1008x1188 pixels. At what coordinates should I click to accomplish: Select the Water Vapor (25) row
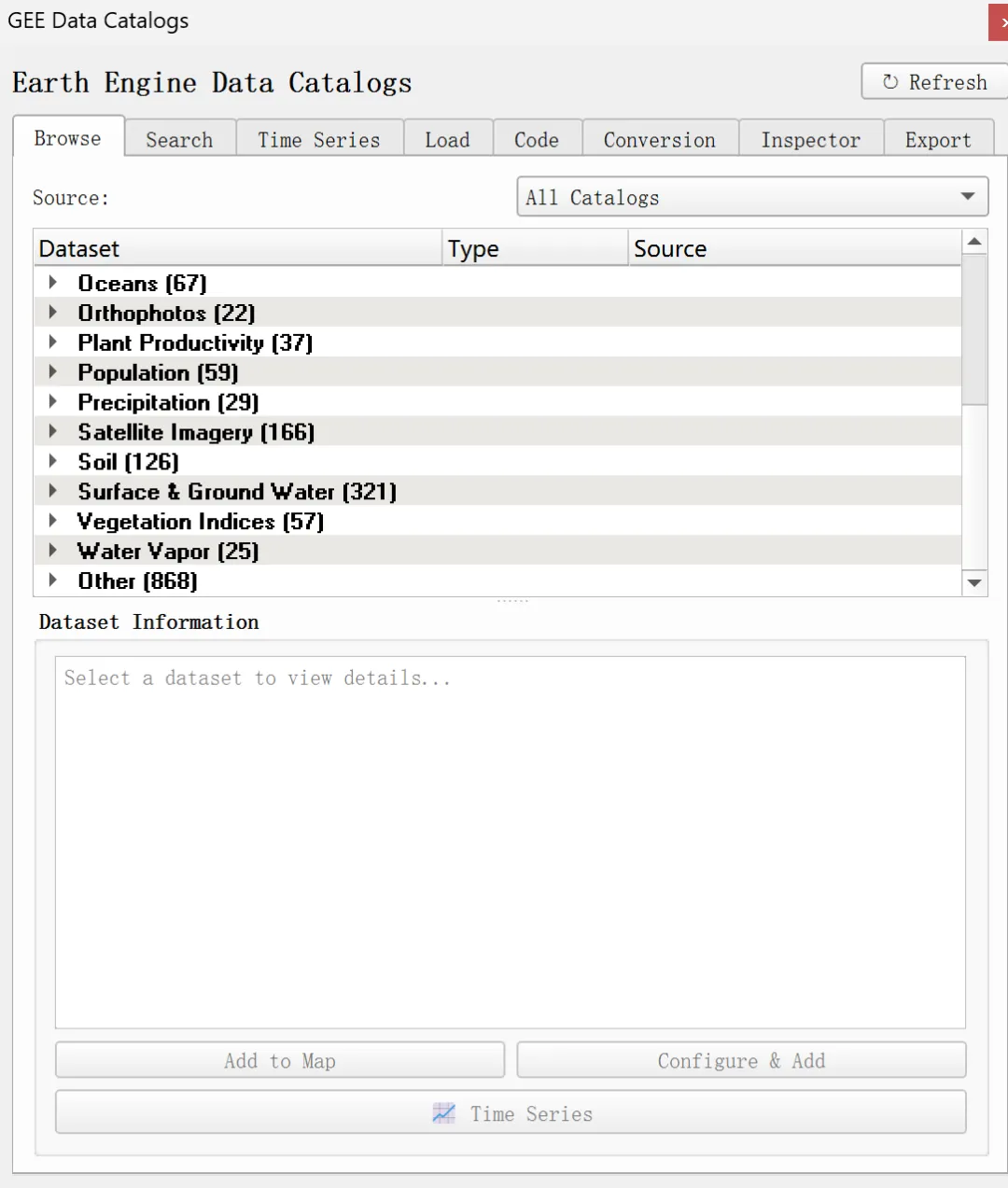pyautogui.click(x=497, y=552)
